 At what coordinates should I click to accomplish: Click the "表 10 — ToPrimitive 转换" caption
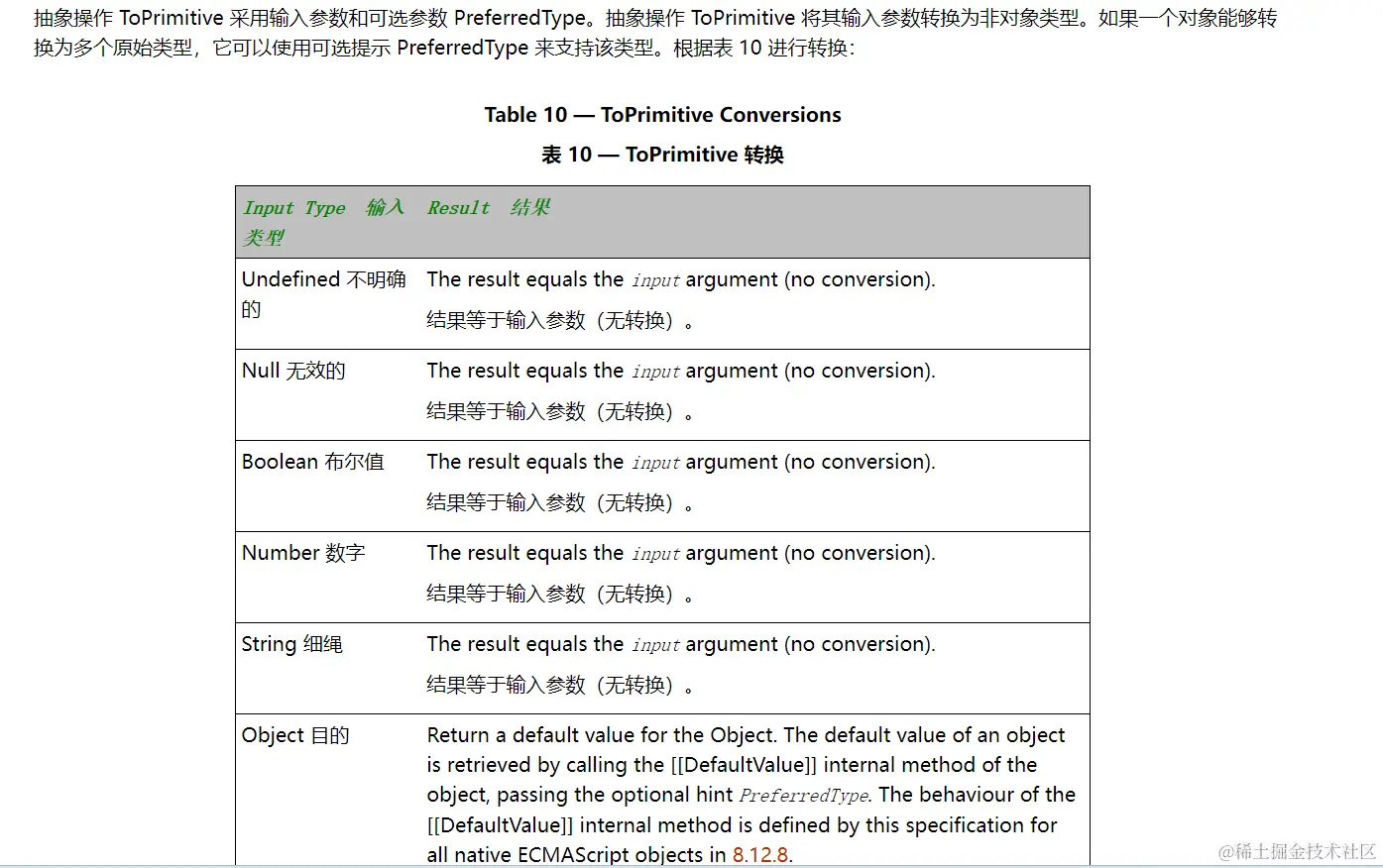point(662,155)
